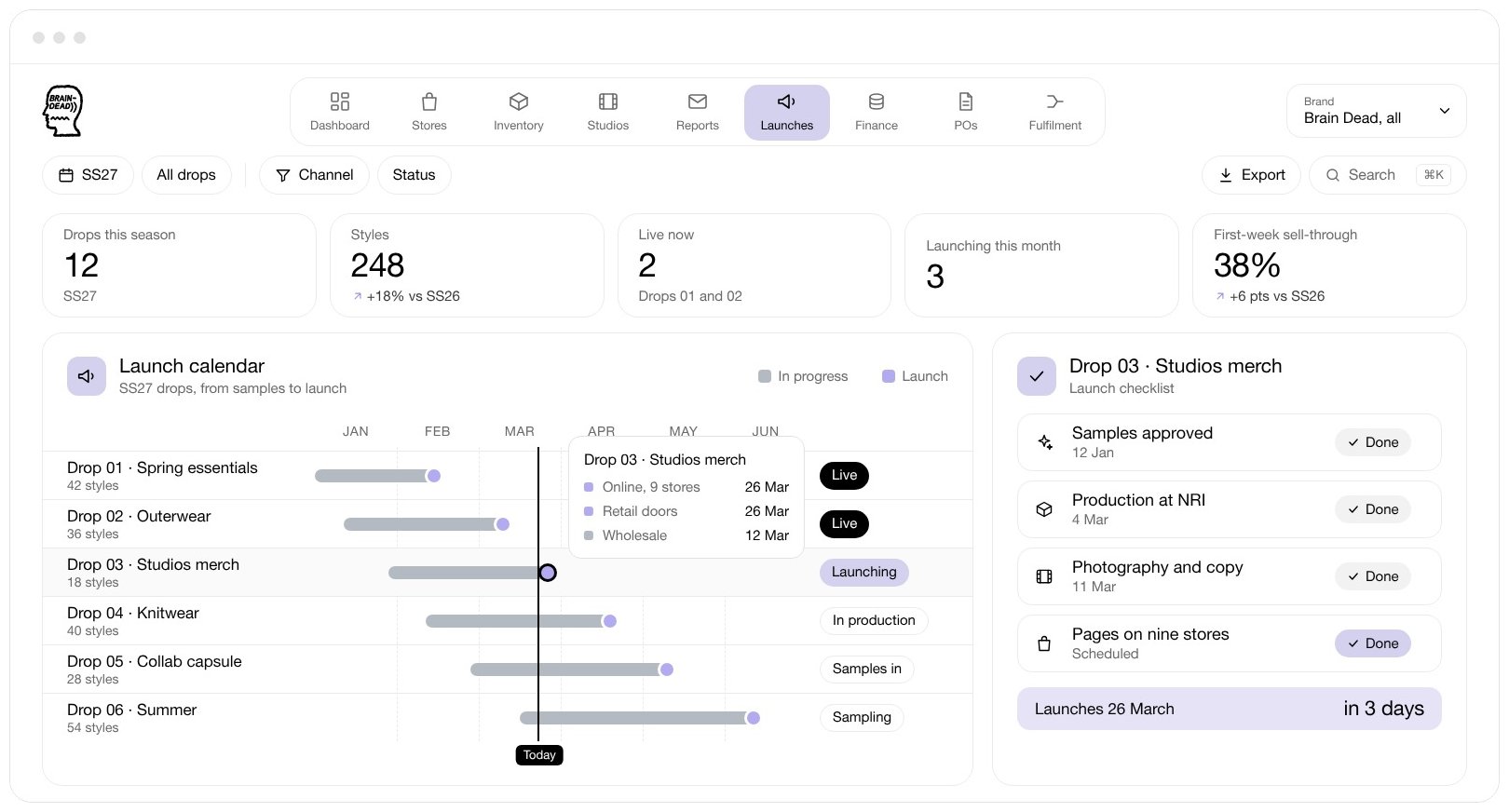The height and width of the screenshot is (812, 1509).
Task: Open the Fulfilment tab
Action: 1055,112
